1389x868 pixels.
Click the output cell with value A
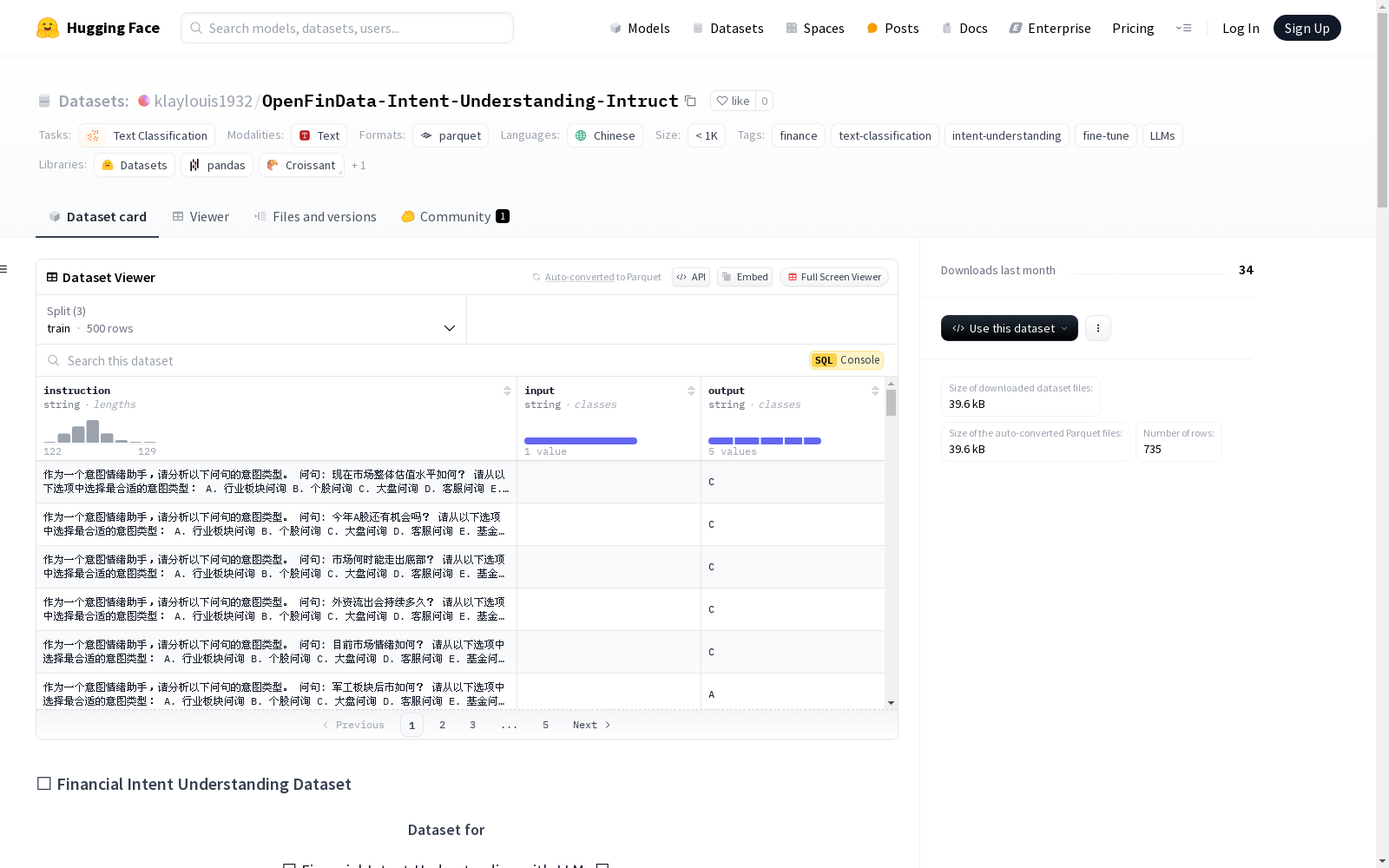pyautogui.click(x=793, y=694)
